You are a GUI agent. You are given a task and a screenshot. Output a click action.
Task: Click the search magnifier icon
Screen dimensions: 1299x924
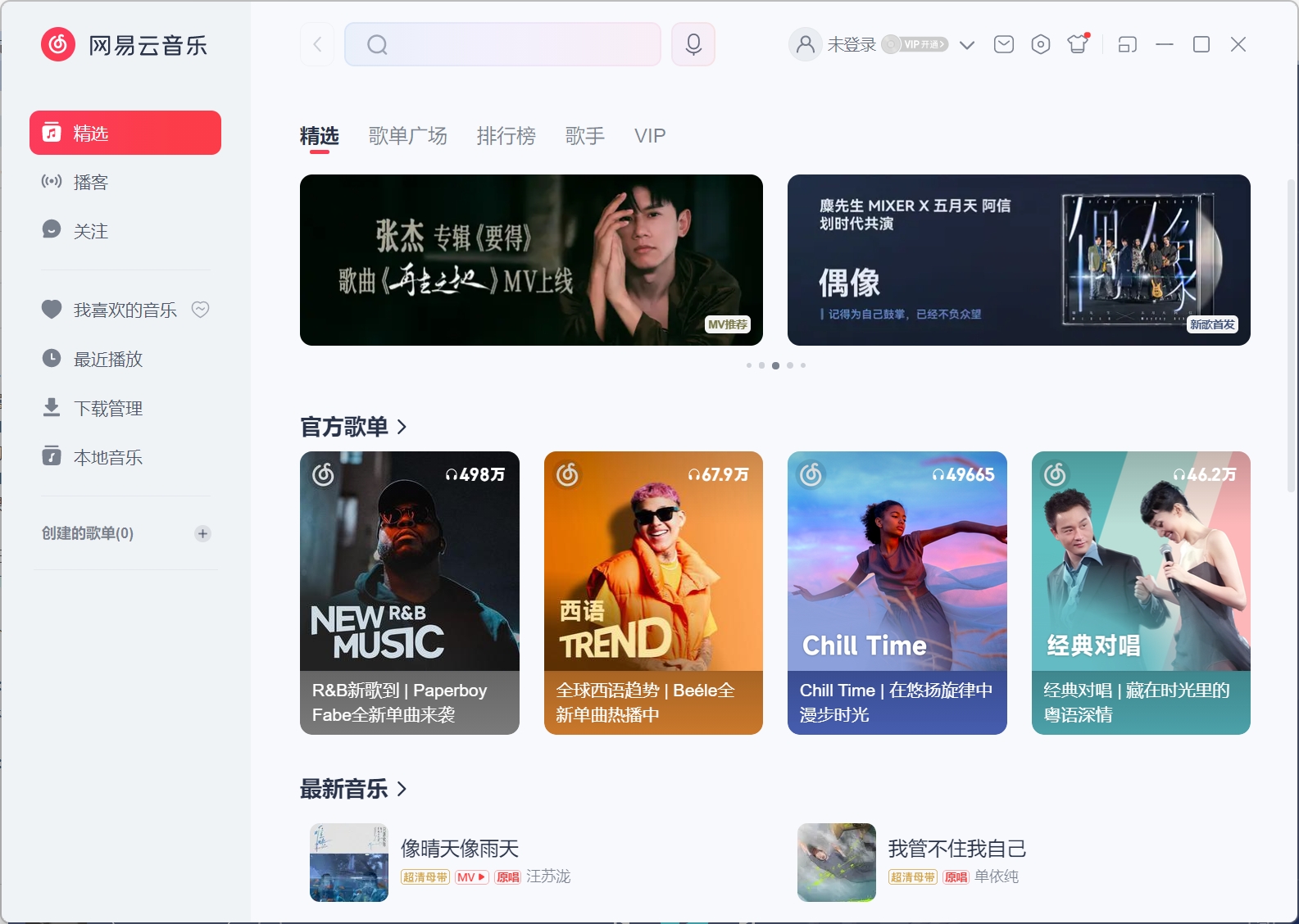377,44
